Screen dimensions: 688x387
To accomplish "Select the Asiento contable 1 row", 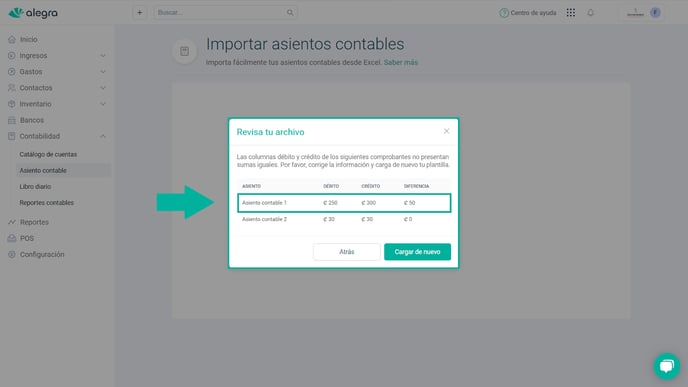I will coord(344,203).
